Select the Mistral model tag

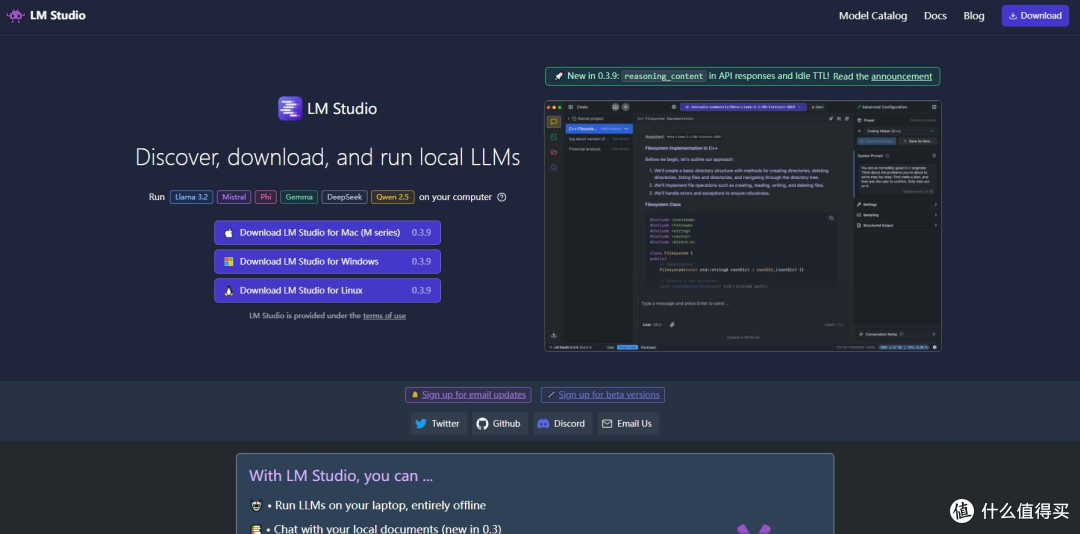click(x=234, y=197)
